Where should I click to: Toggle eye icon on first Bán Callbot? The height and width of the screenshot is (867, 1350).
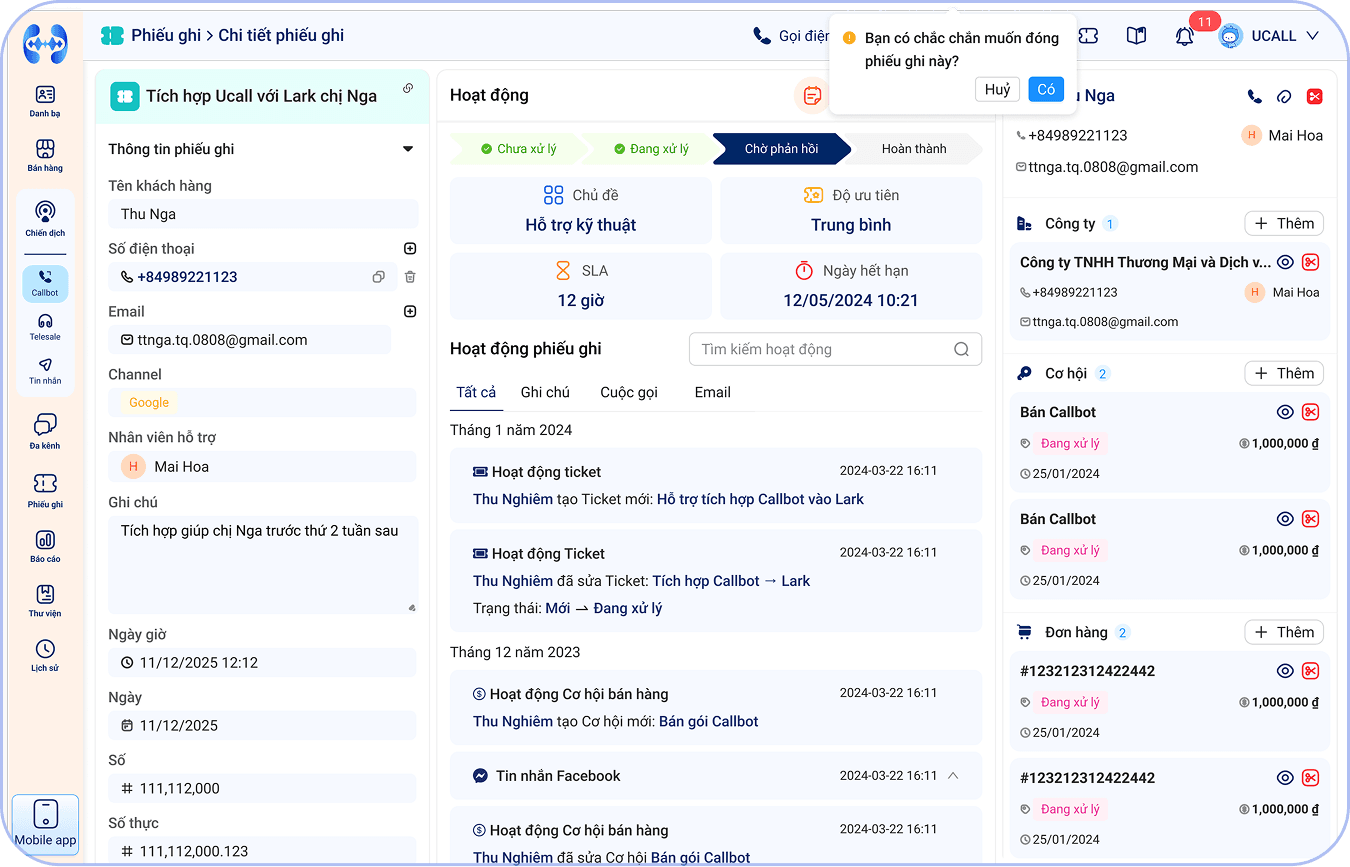tap(1285, 412)
